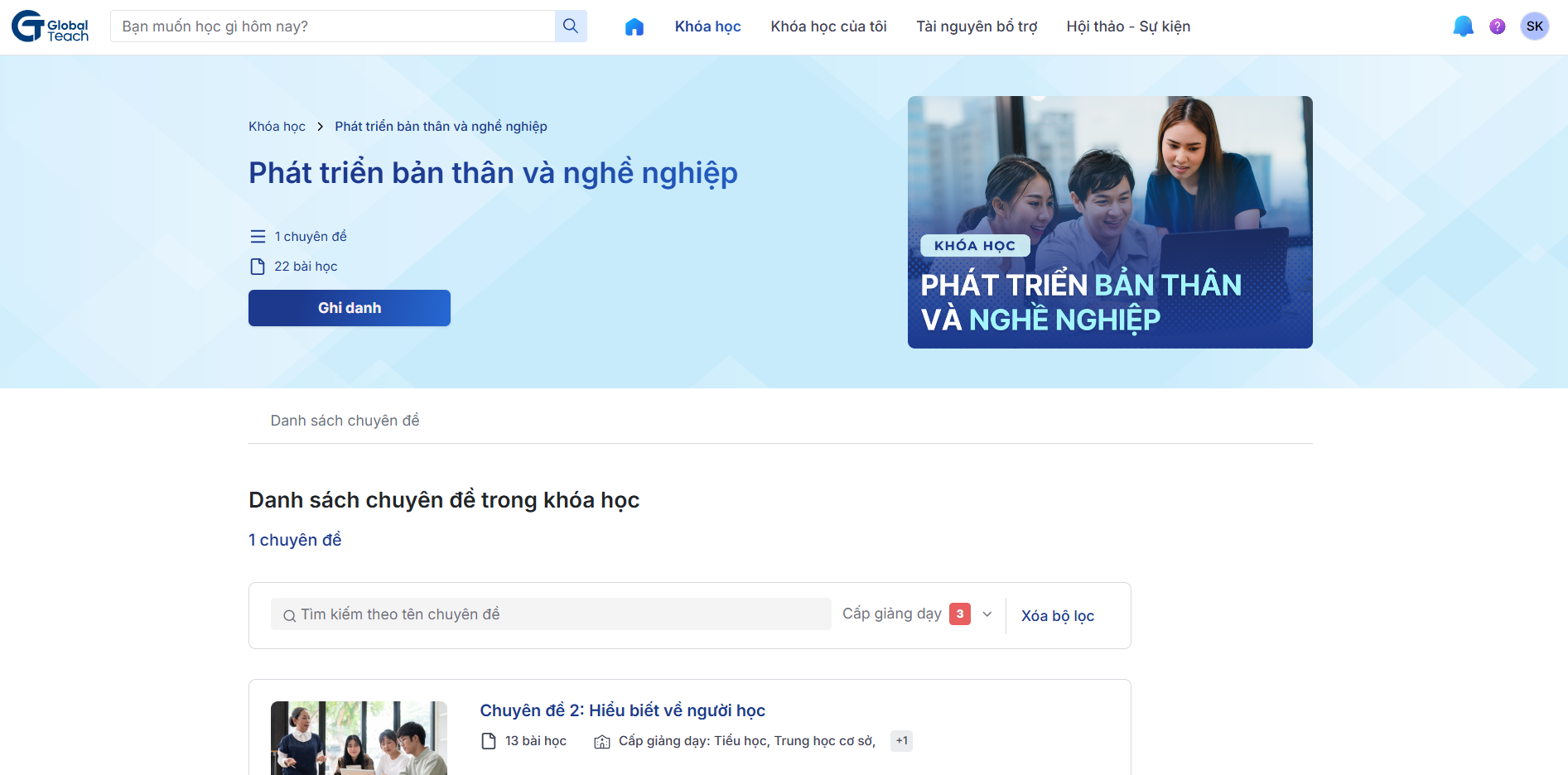
Task: Open 'Chuyên đề 2: Hiểu biết về người học'
Action: coord(621,710)
